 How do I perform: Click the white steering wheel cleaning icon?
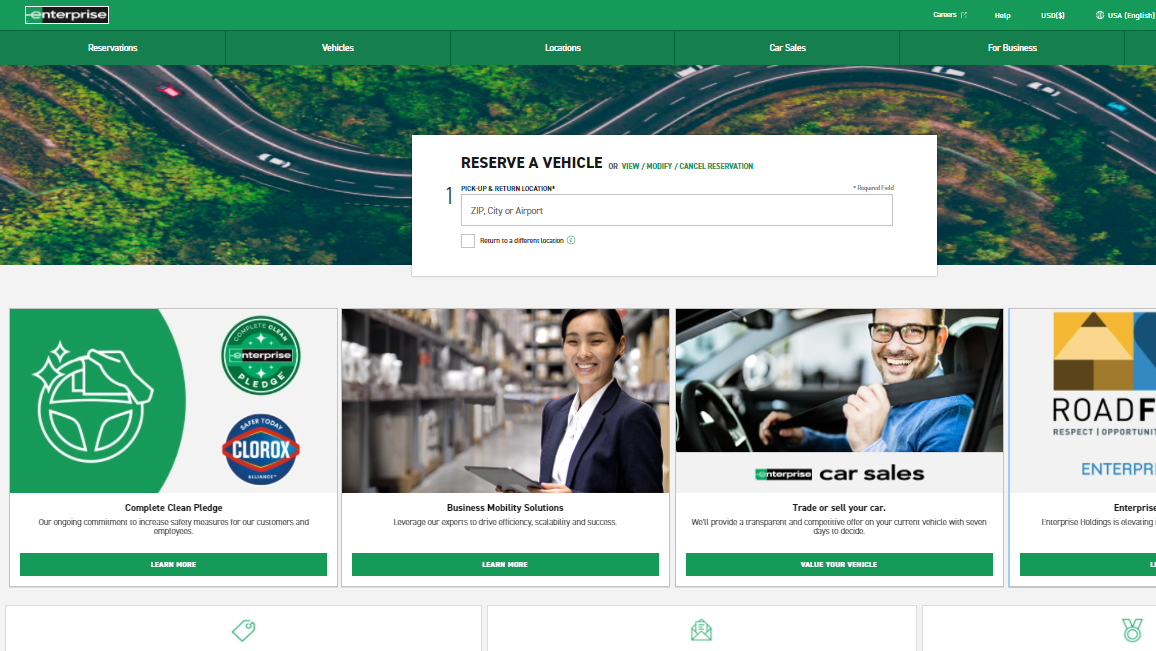pos(93,402)
